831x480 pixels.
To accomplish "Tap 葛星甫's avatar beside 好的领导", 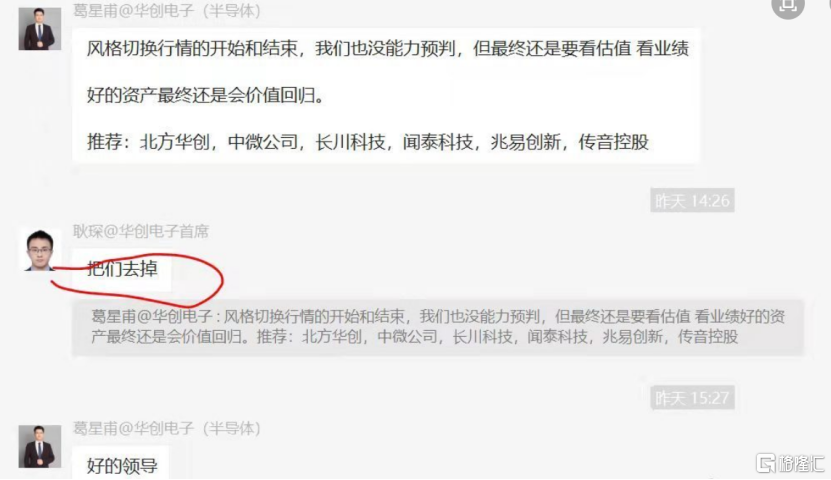I will coord(40,447).
